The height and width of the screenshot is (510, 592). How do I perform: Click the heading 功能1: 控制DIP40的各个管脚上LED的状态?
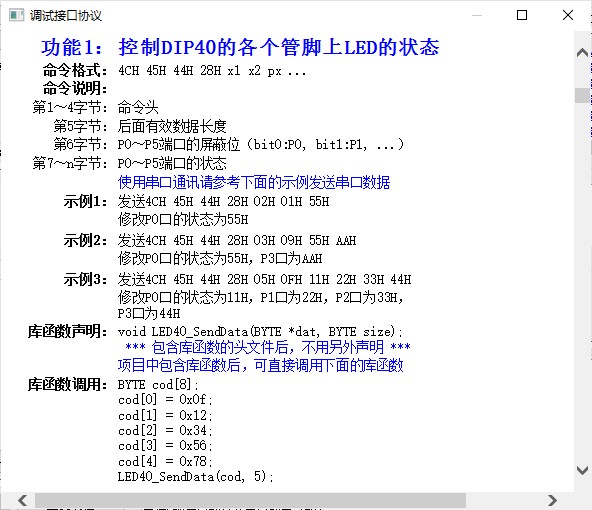tap(240, 48)
